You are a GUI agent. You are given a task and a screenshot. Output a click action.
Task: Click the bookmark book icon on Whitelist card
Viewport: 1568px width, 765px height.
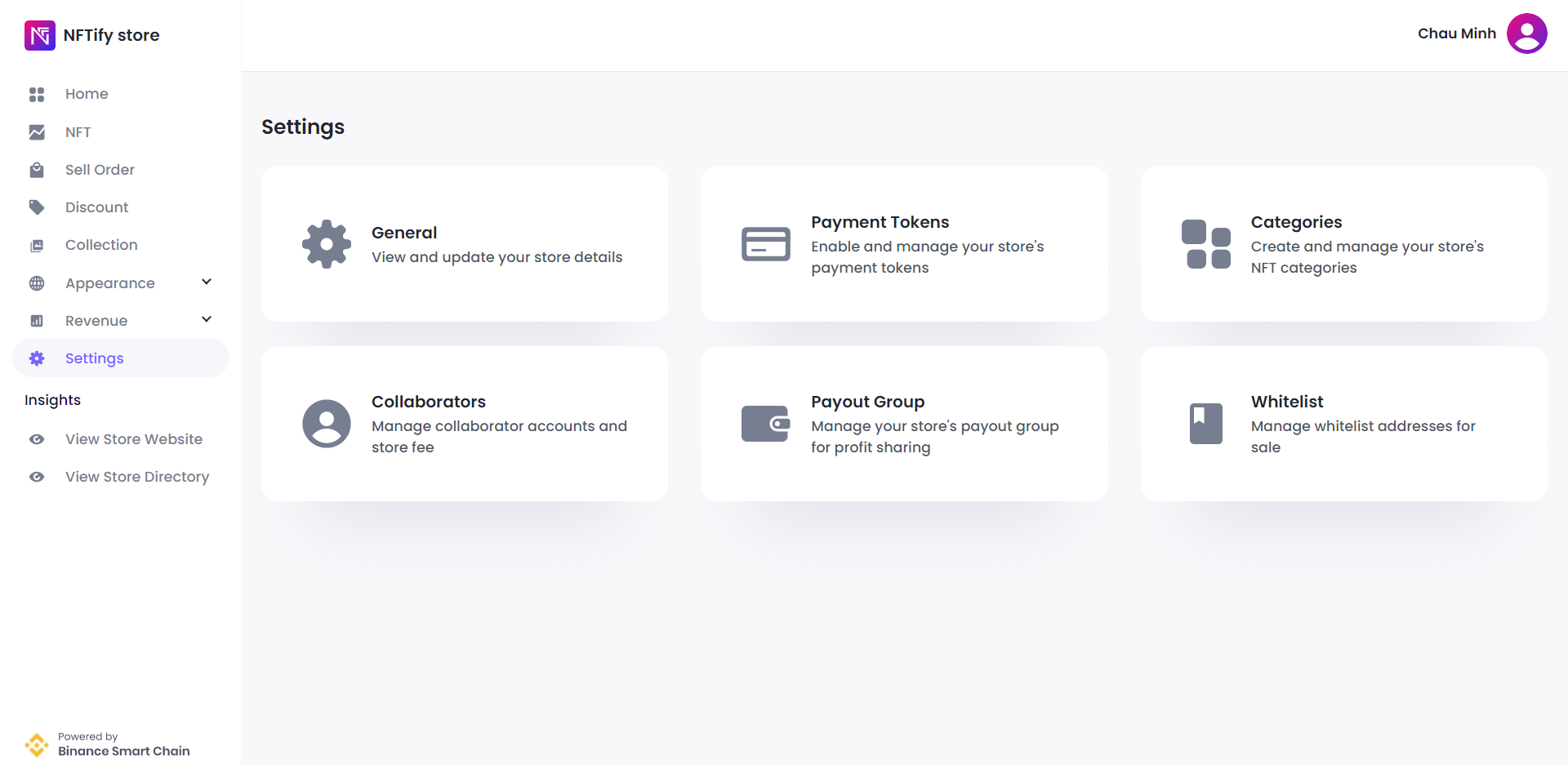pos(1206,424)
